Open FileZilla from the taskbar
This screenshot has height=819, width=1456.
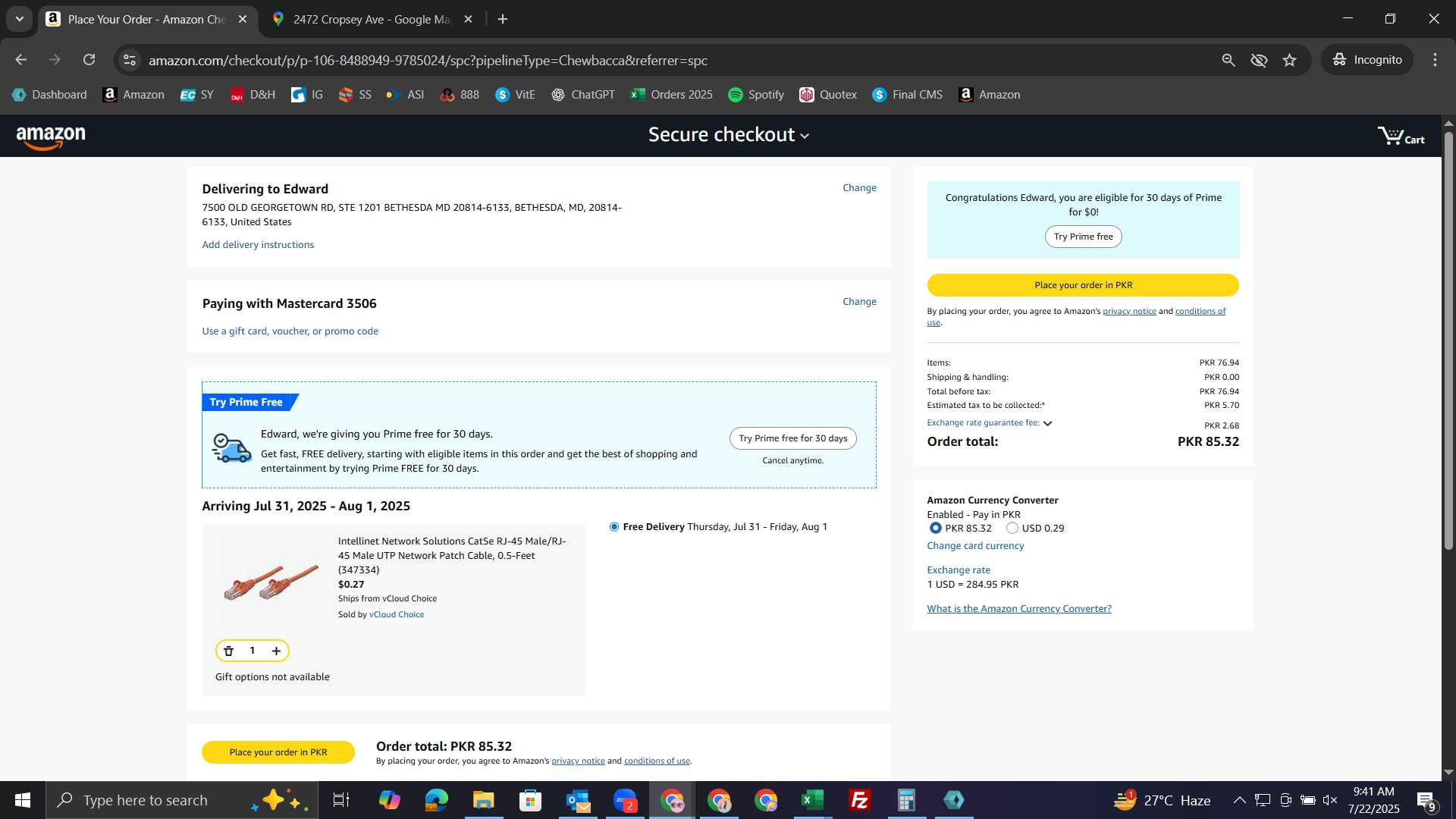(859, 800)
